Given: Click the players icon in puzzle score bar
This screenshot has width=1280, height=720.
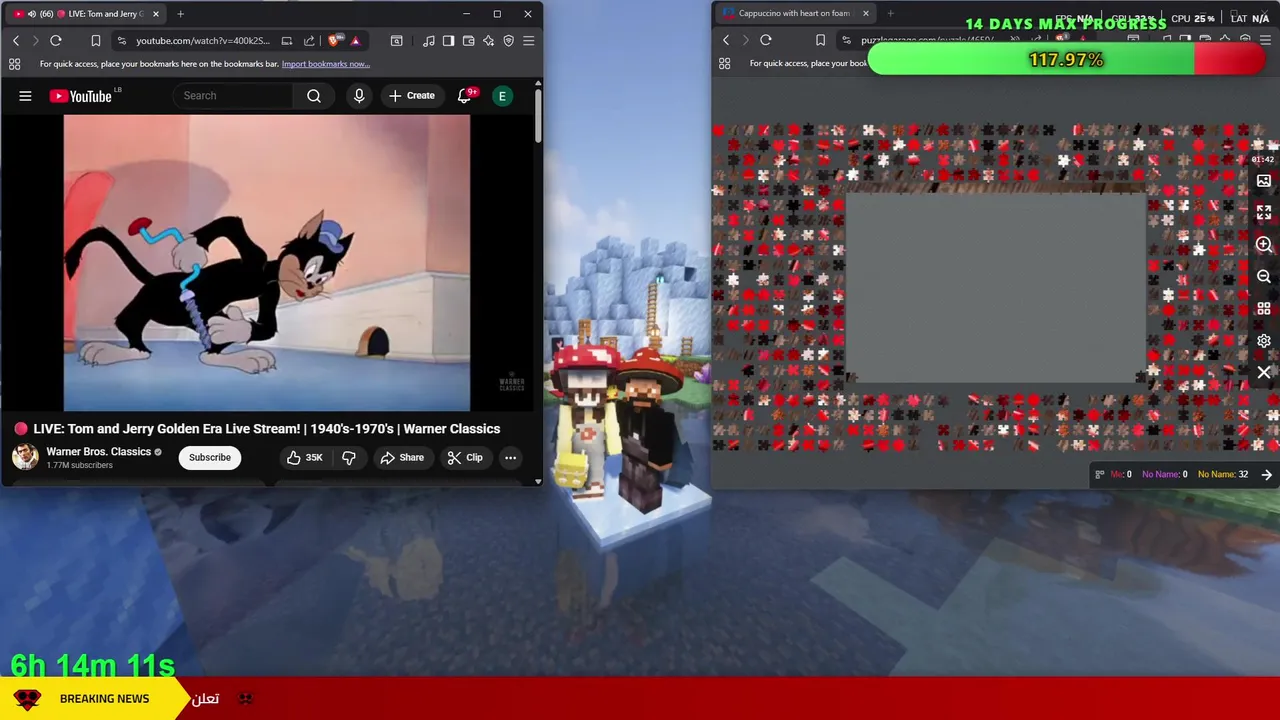Looking at the screenshot, I should click(1100, 475).
